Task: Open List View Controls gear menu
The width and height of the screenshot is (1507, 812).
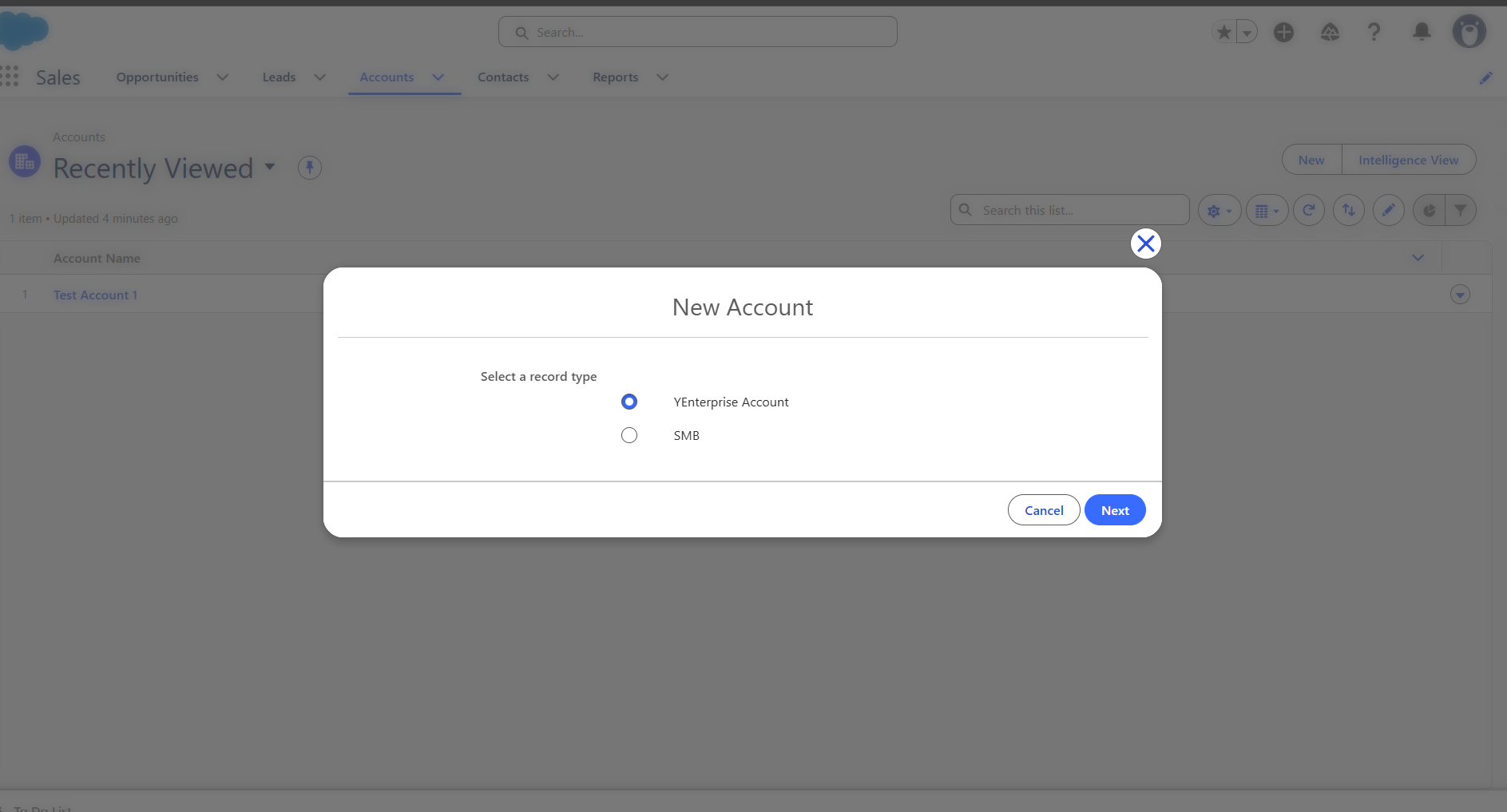Action: click(1219, 211)
